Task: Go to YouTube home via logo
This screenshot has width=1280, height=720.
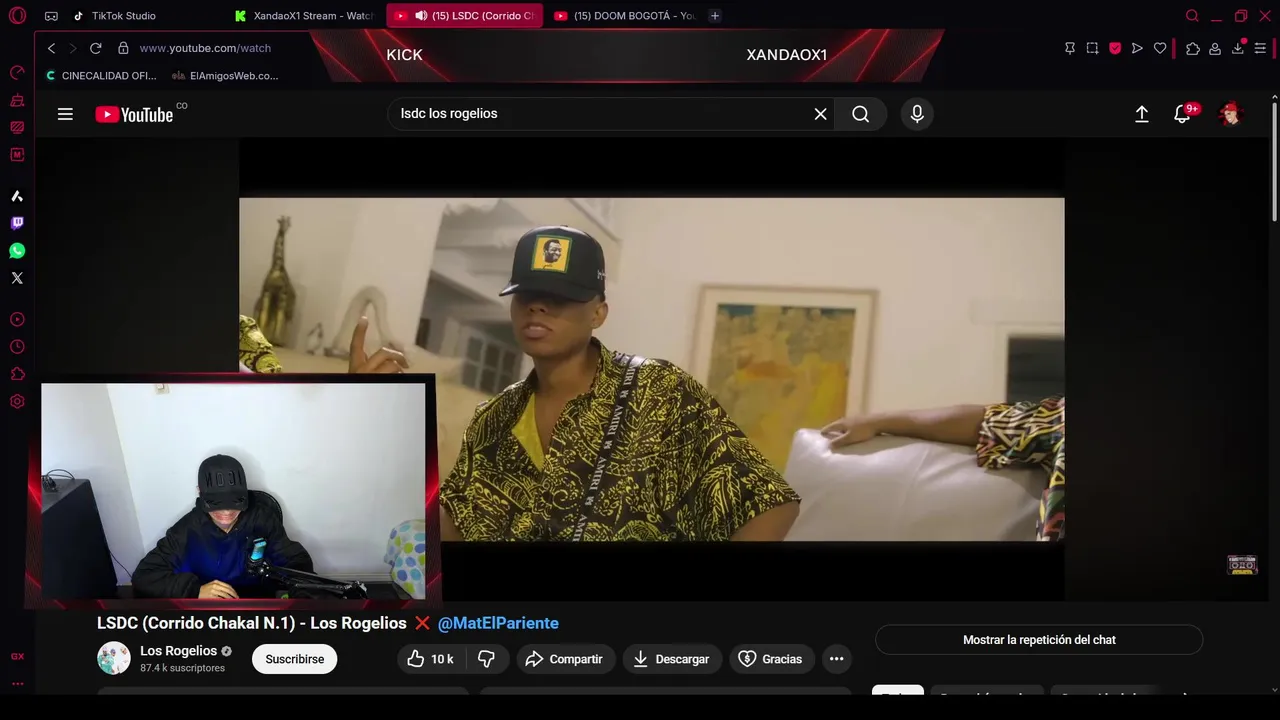Action: (135, 114)
